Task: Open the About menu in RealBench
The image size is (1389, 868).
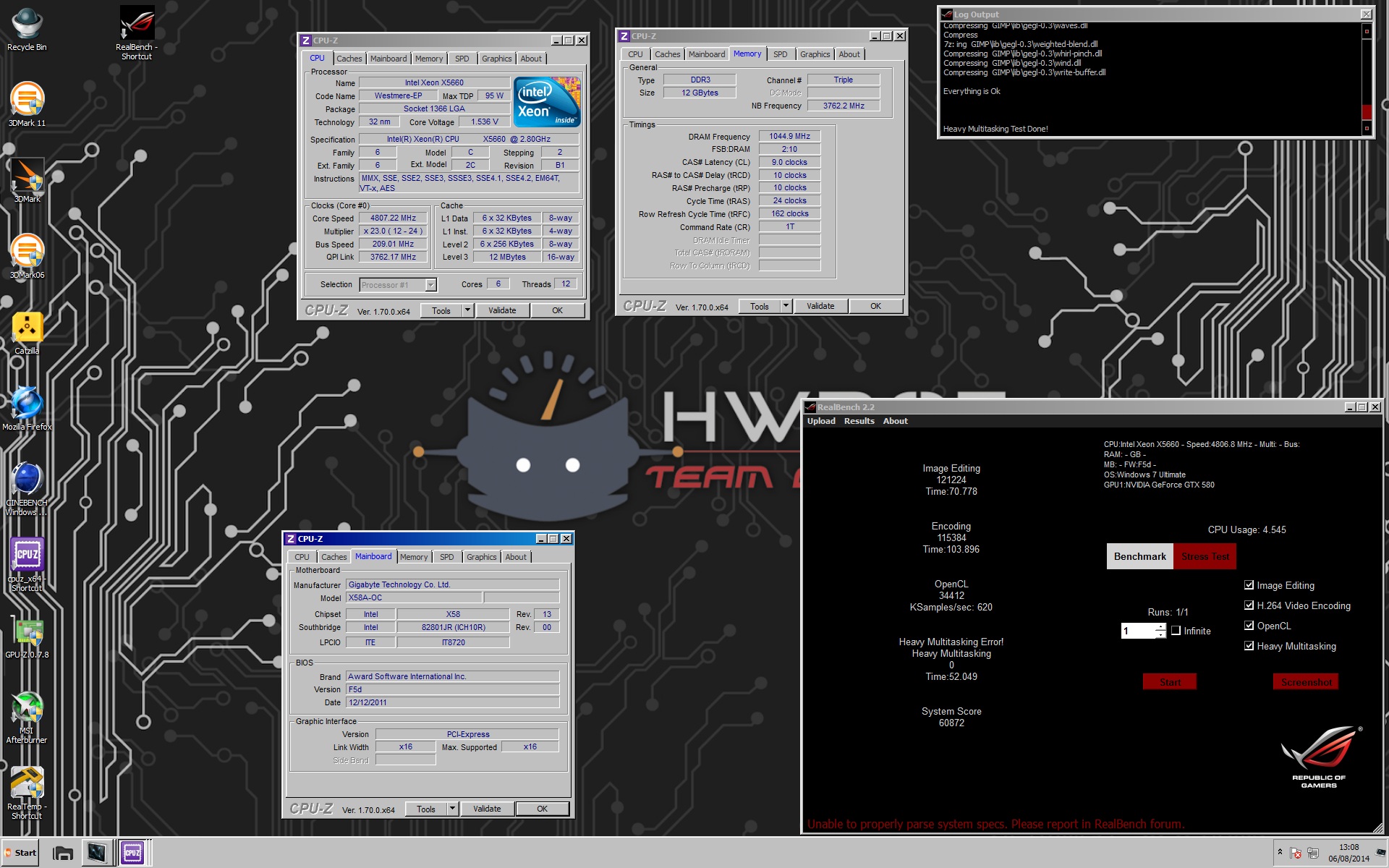Action: 895,421
